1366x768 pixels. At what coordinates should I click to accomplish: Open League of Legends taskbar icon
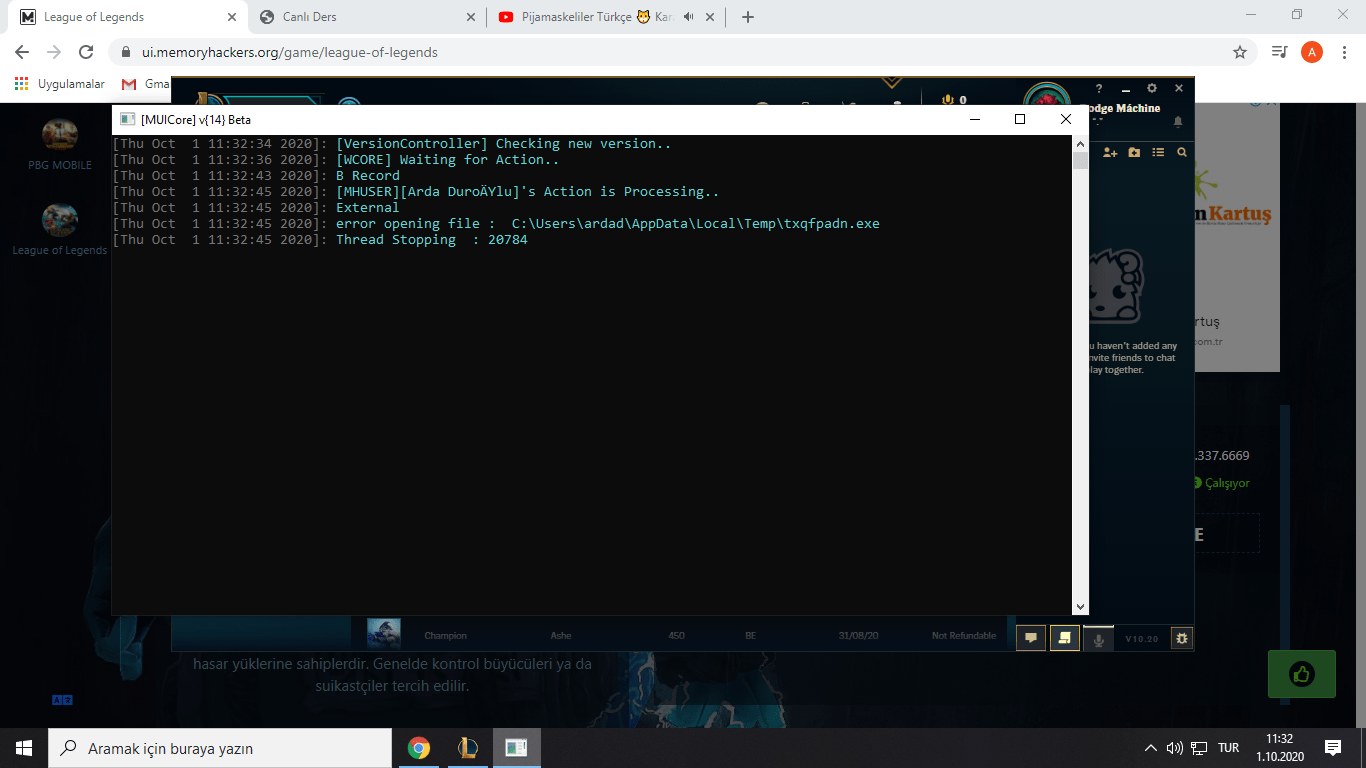coord(468,748)
